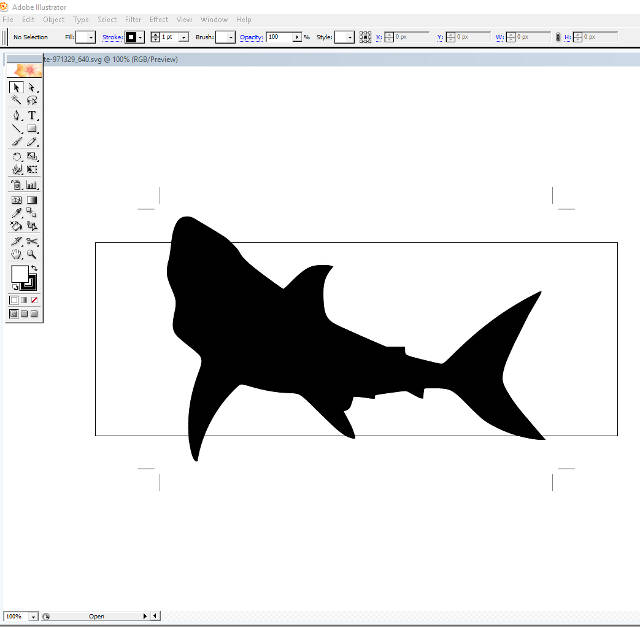Click the X coordinate link
Image resolution: width=640 pixels, height=627 pixels.
tap(379, 37)
